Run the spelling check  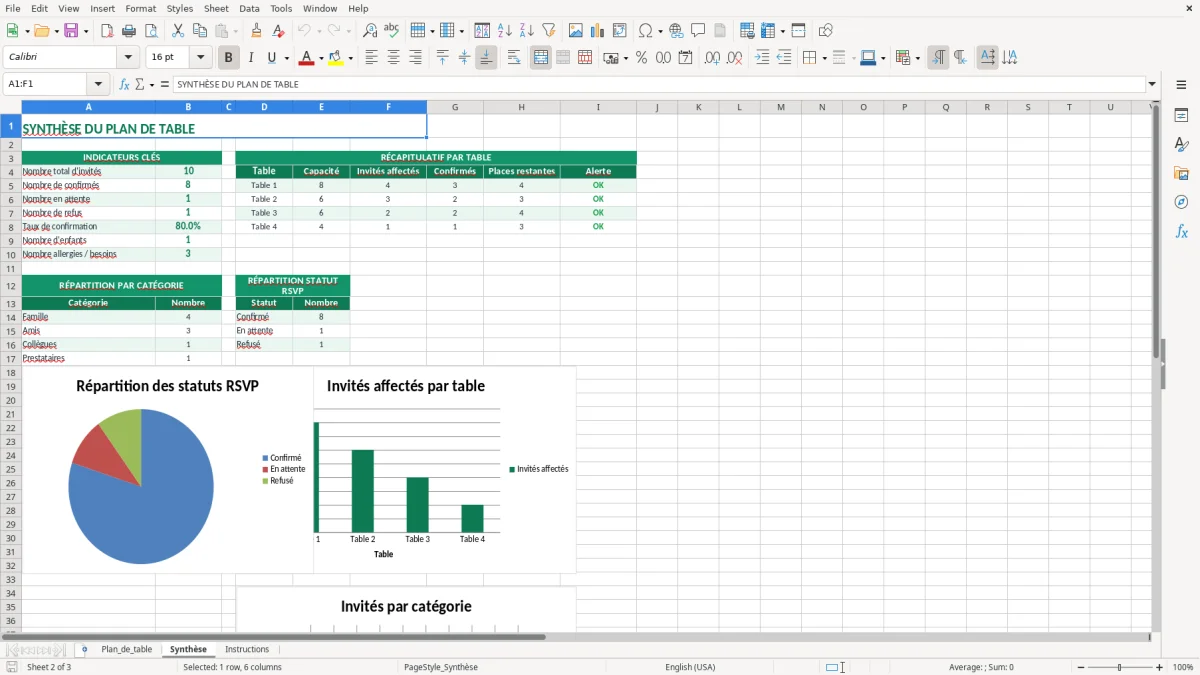pyautogui.click(x=392, y=31)
